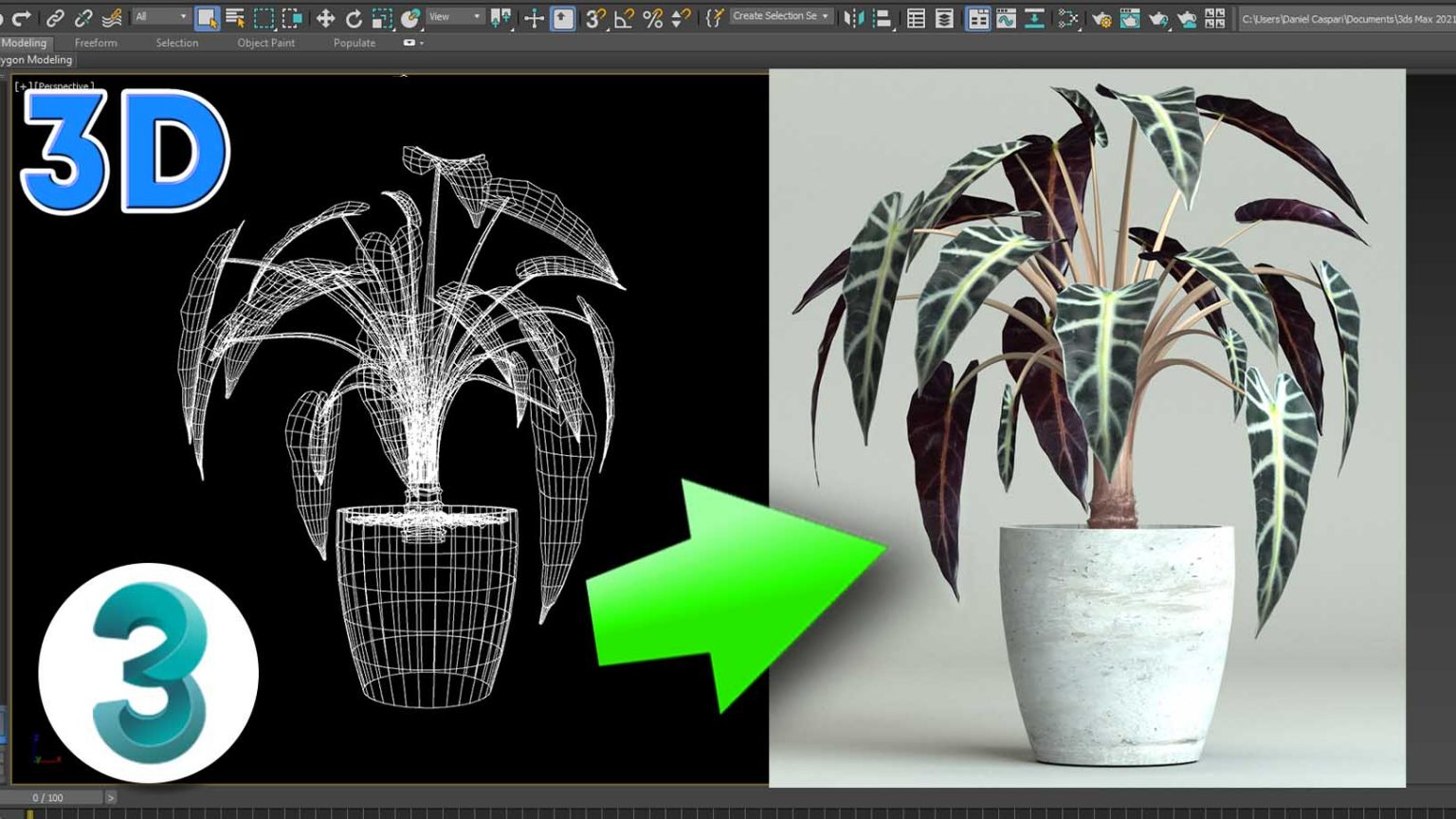Toggle the Percent Snap button

pyautogui.click(x=652, y=17)
